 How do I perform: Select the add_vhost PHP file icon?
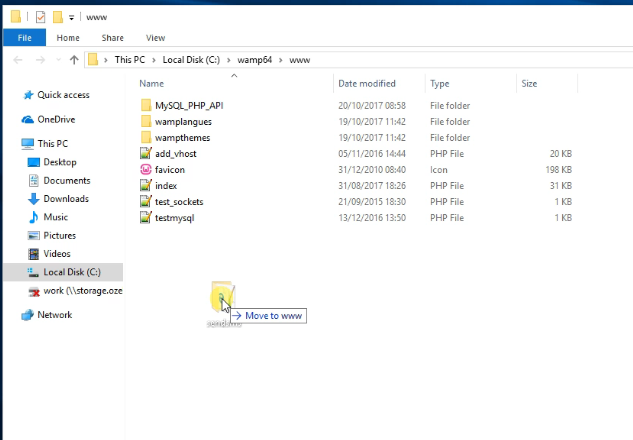(145, 153)
